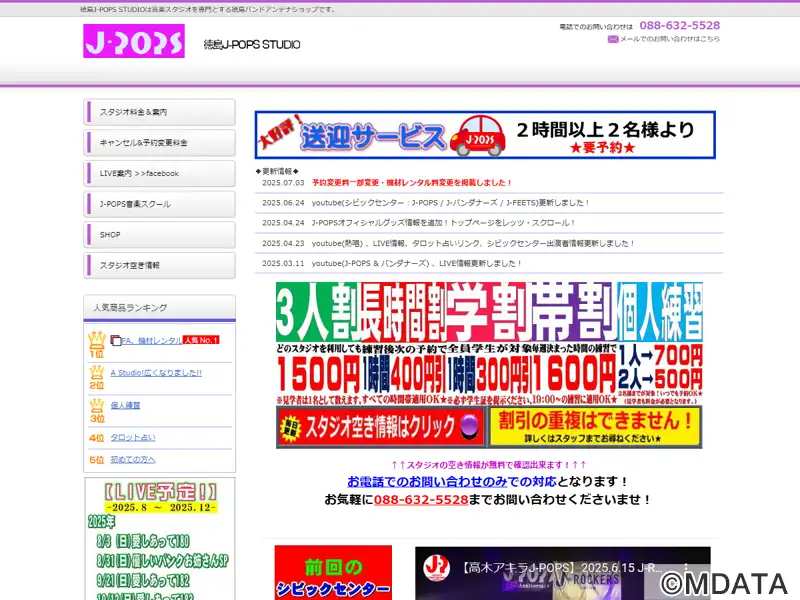800x600 pixels.
Task: Click the red J-POPS car illustration
Action: pyautogui.click(x=479, y=136)
